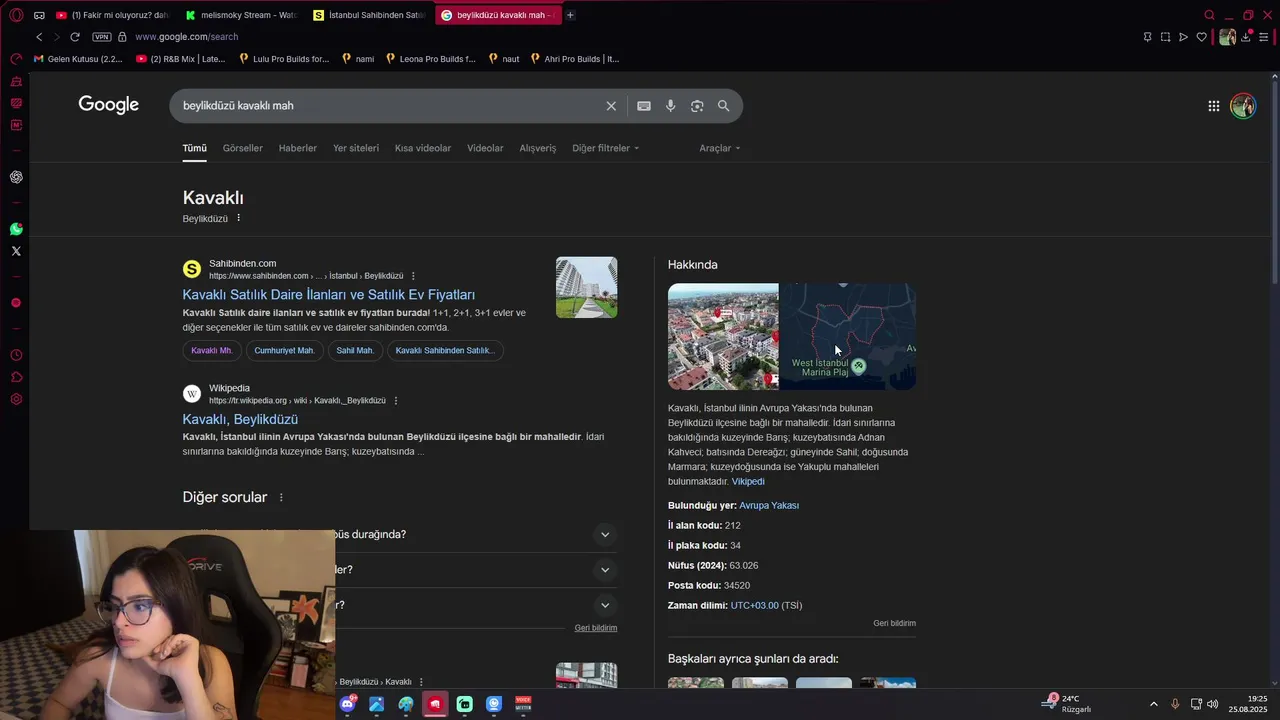This screenshot has height=720, width=1280.
Task: Switch to the Videolar tab
Action: (485, 148)
